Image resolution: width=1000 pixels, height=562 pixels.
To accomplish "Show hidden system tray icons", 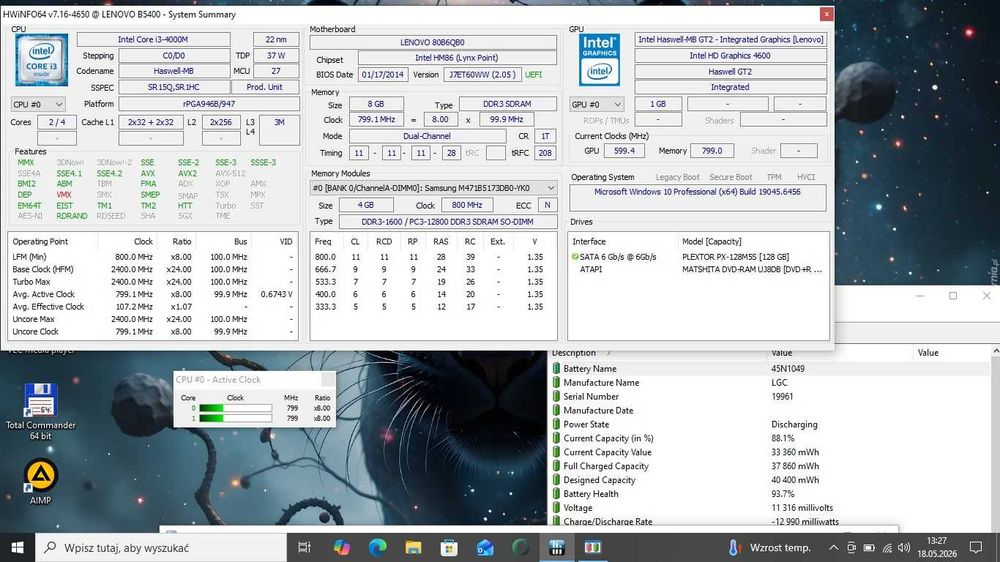I will (834, 547).
